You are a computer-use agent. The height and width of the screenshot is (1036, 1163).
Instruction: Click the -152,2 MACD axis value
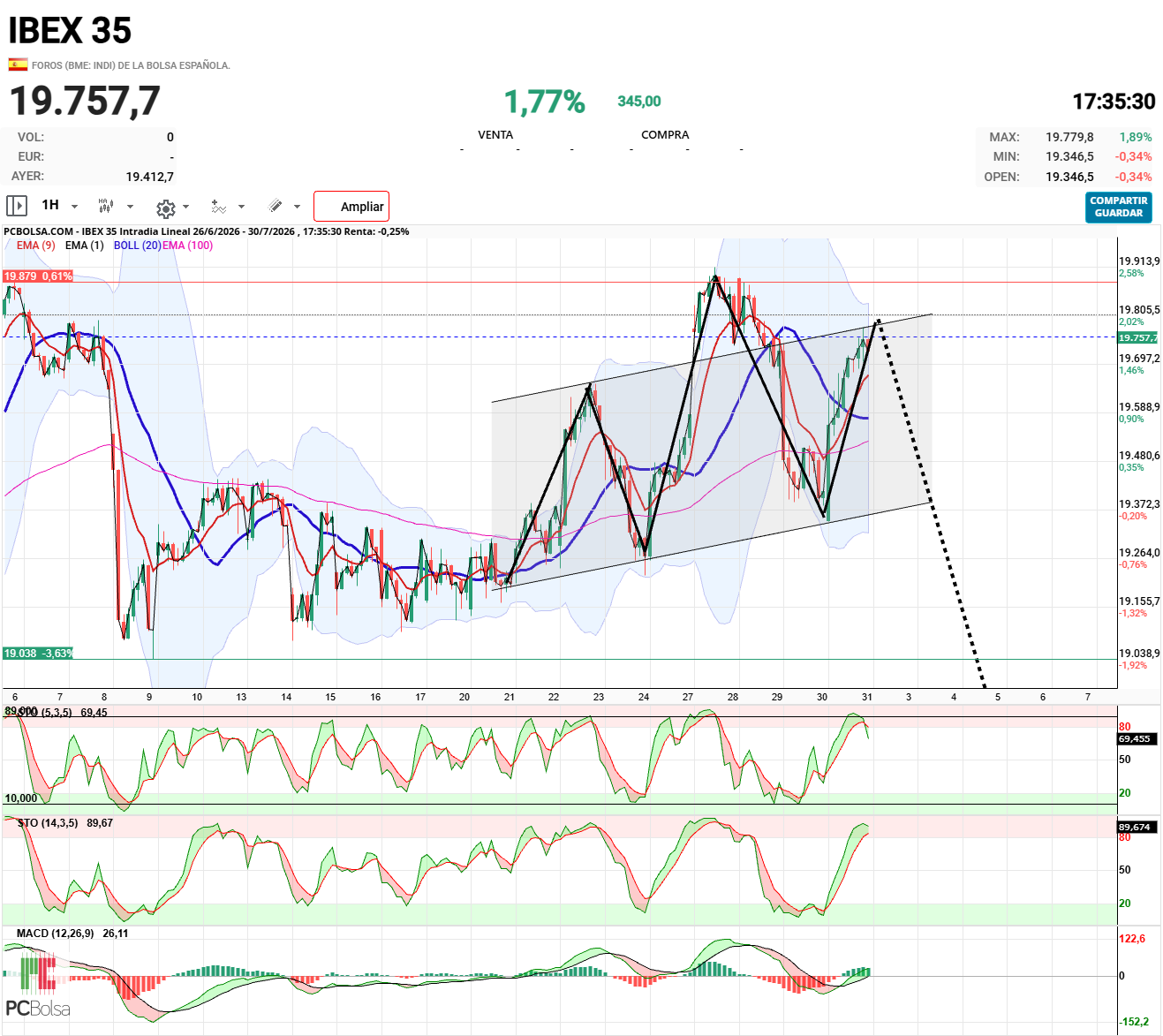click(x=1135, y=1022)
